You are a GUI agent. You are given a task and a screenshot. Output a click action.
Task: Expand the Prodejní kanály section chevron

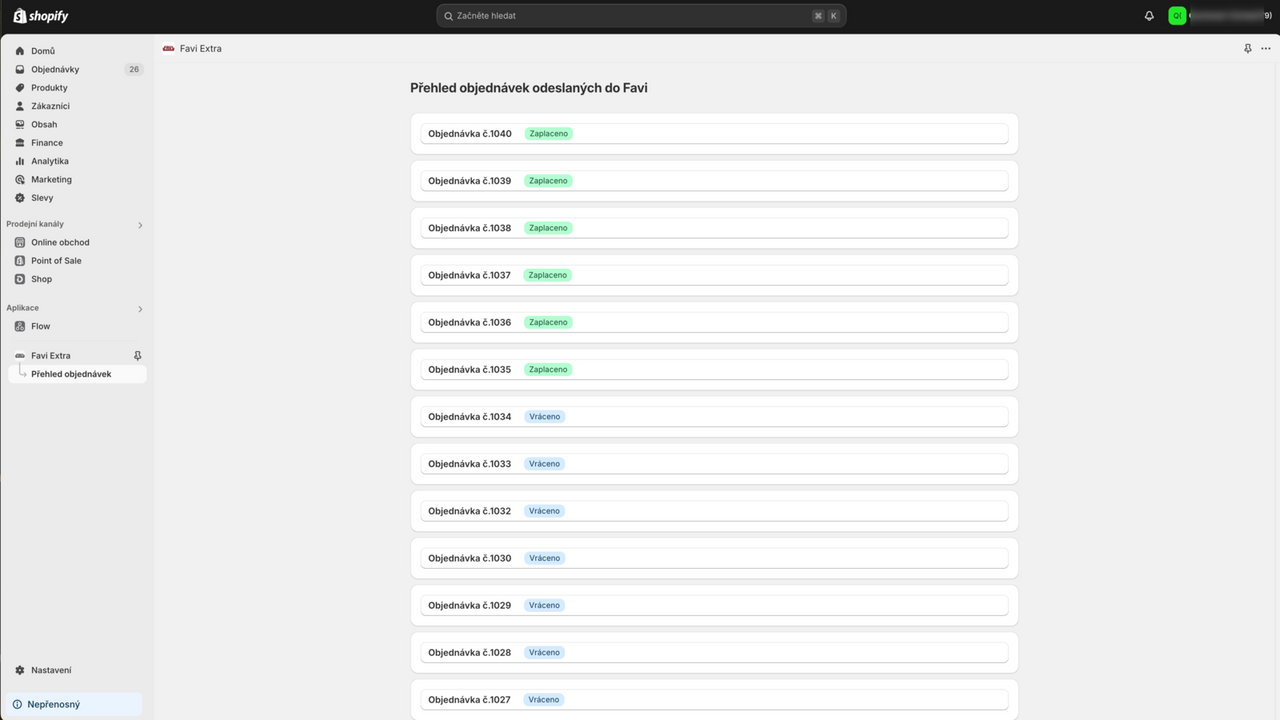140,225
